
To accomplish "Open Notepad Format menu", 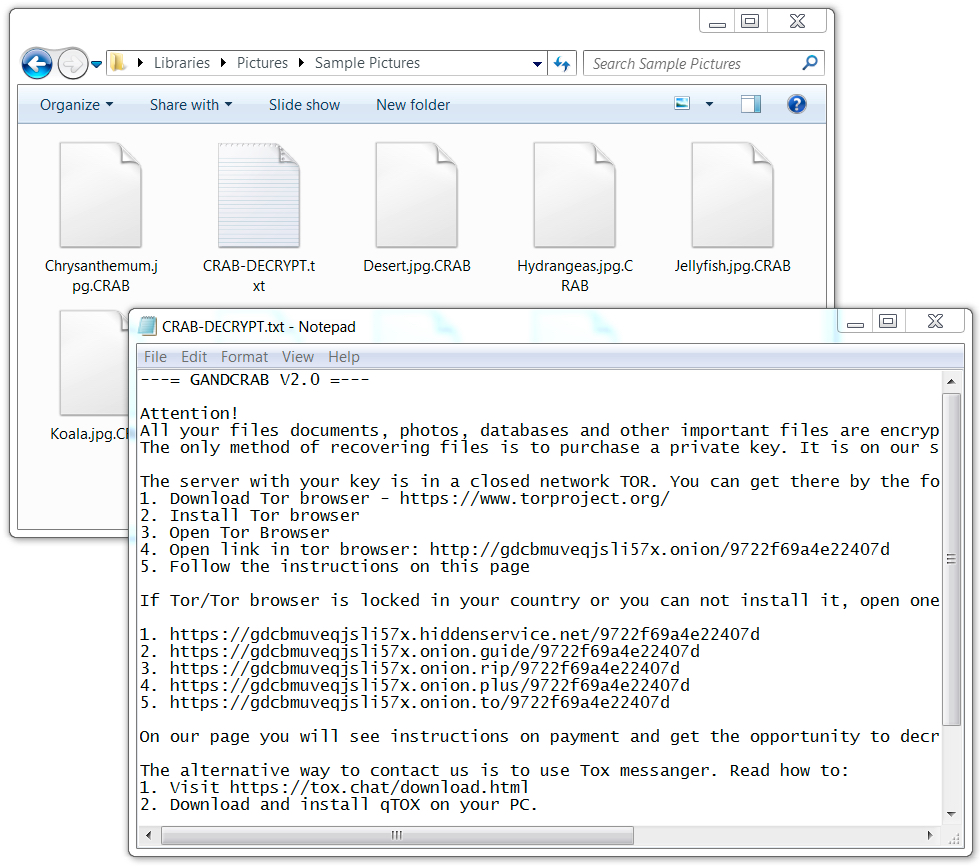I will 244,357.
